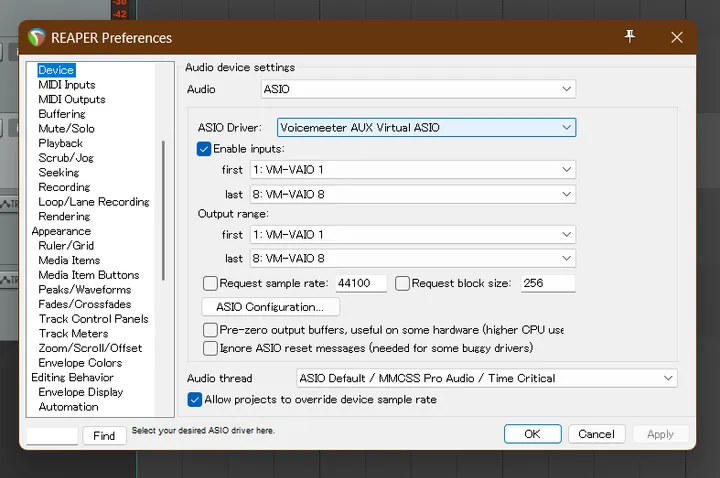Image resolution: width=720 pixels, height=478 pixels.
Task: Select Buffering in the preferences tree
Action: pos(62,114)
